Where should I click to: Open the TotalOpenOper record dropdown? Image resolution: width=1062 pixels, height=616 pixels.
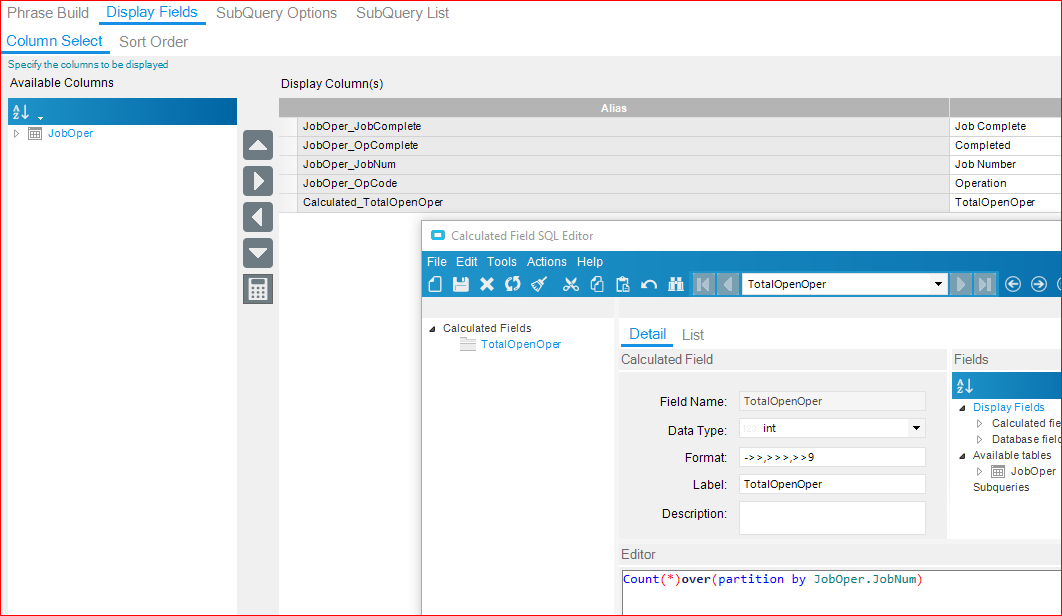pyautogui.click(x=938, y=284)
